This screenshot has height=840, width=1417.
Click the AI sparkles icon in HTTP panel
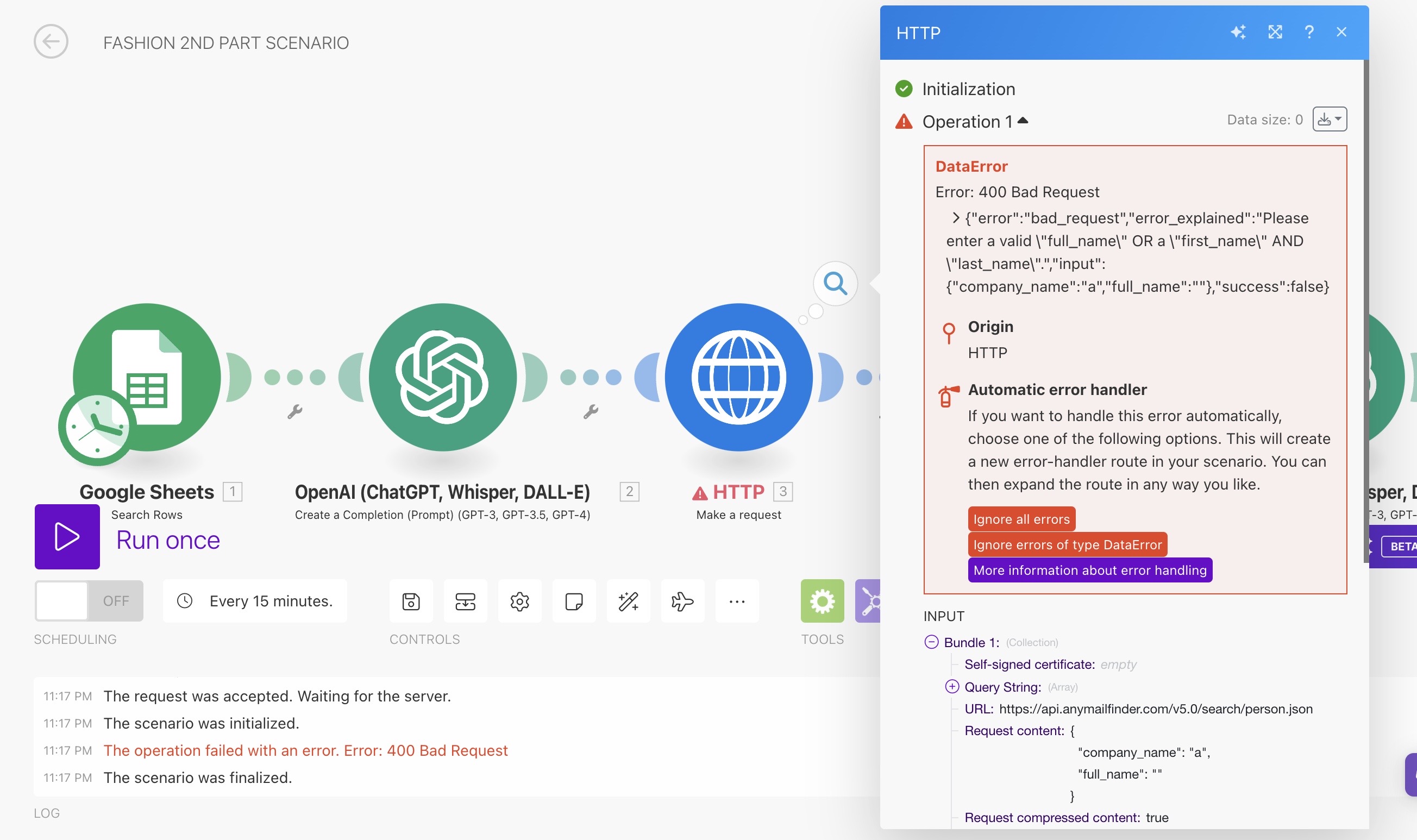(1238, 32)
